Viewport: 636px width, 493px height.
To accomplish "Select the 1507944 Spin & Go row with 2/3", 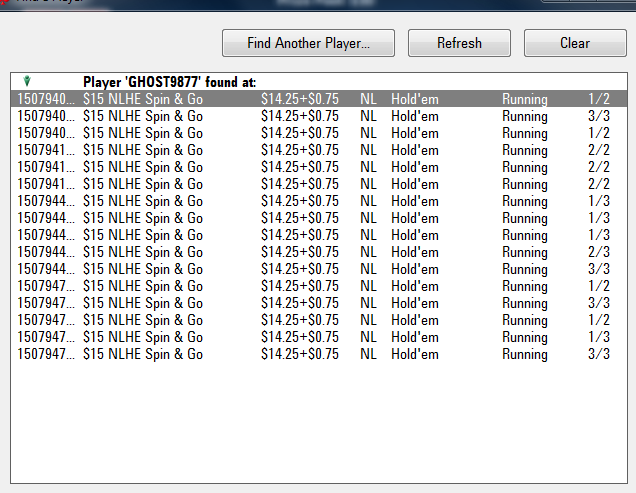I will point(319,252).
